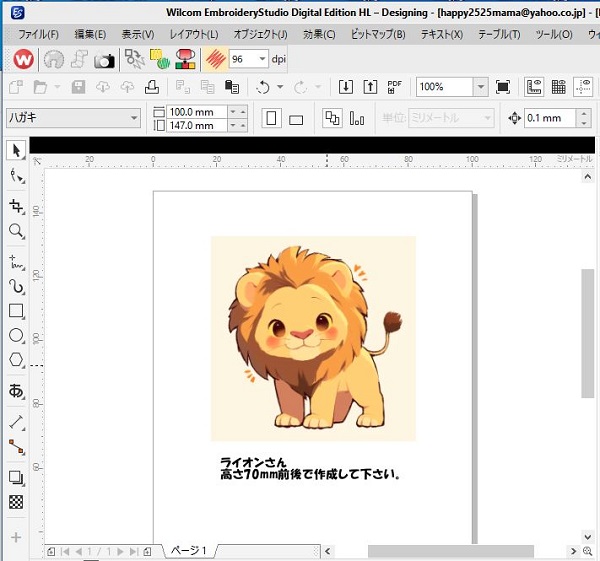Viewport: 600px width, 561px height.
Task: Select the Zoom magnifier tool
Action: pyautogui.click(x=16, y=231)
